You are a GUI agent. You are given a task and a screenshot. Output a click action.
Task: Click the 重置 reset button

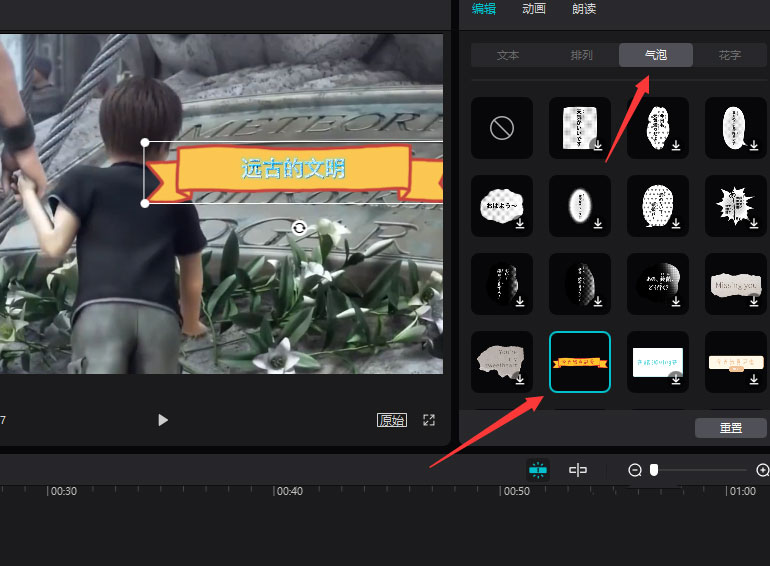click(x=731, y=428)
